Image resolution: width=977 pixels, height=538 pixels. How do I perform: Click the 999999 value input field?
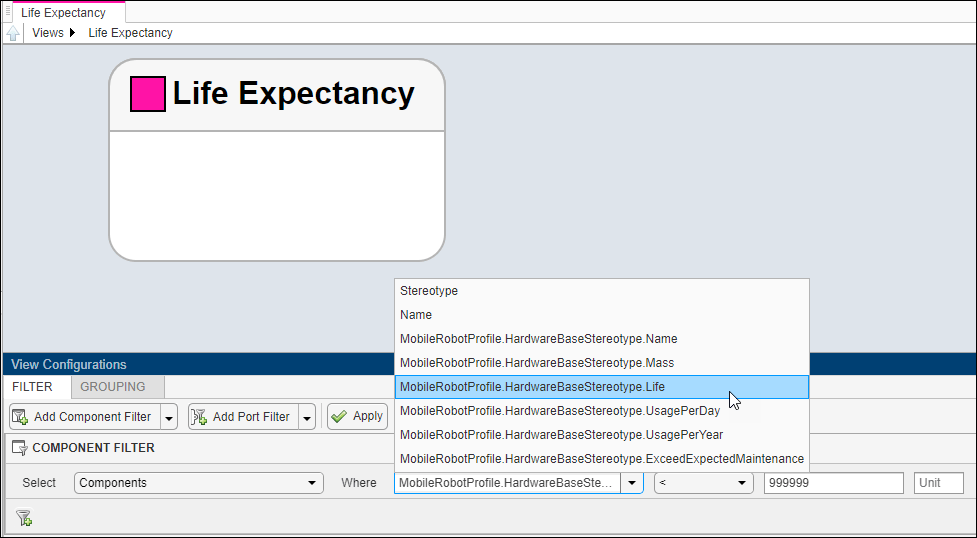[x=834, y=483]
